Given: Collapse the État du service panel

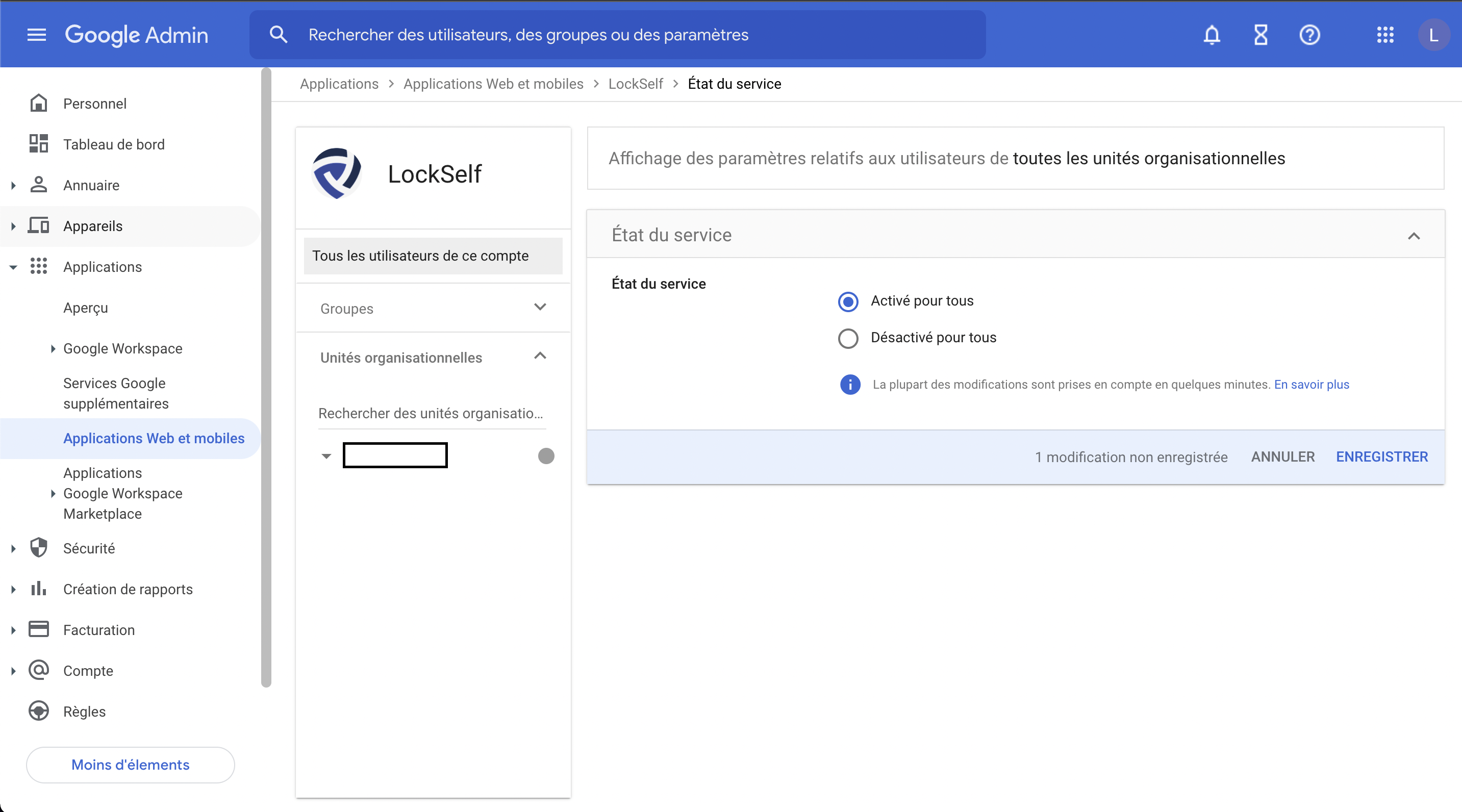Looking at the screenshot, I should [1414, 236].
